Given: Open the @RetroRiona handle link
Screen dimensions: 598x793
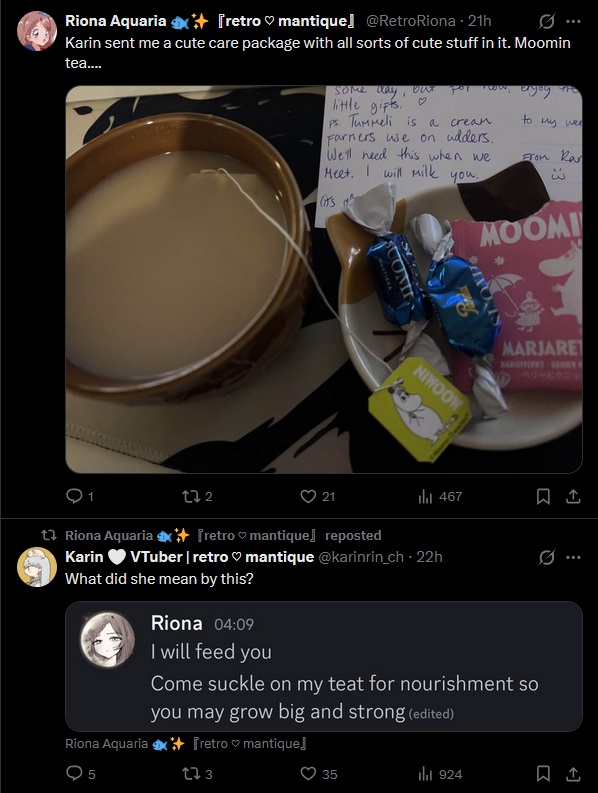Looking at the screenshot, I should [410, 21].
